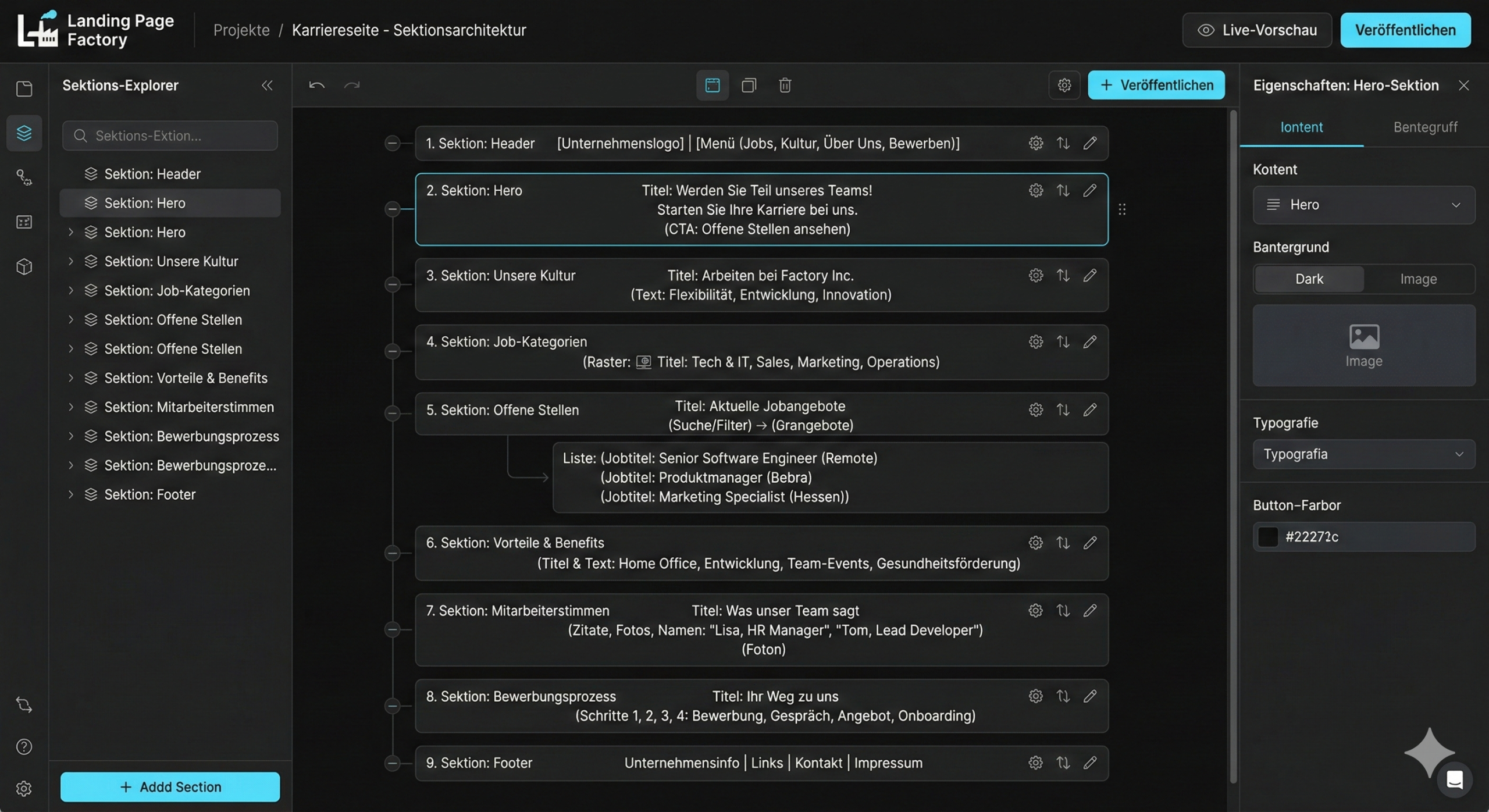
Task: Select the 3D box icon in the sidebar
Action: 24,266
